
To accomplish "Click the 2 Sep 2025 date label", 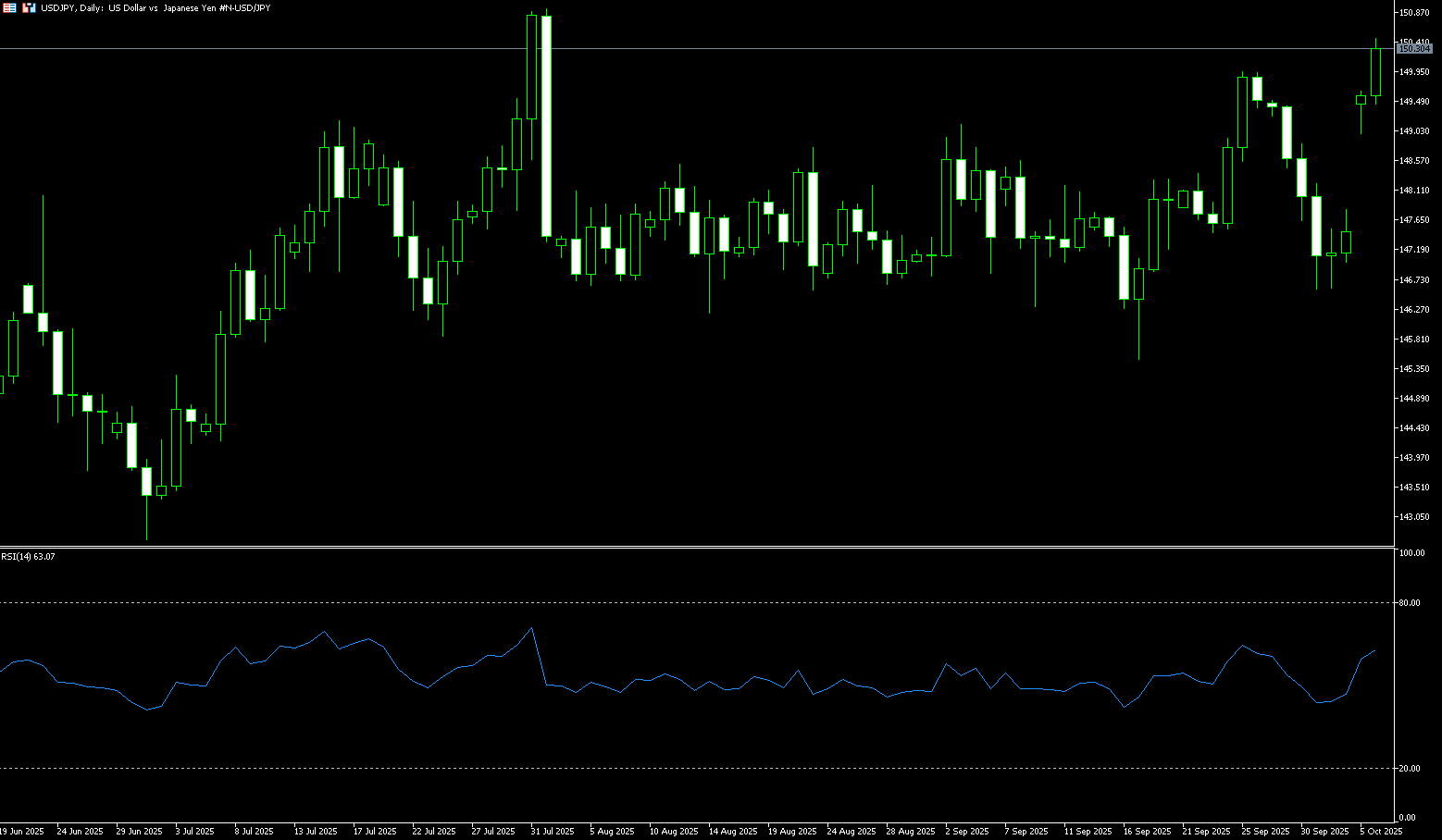I will [x=966, y=832].
